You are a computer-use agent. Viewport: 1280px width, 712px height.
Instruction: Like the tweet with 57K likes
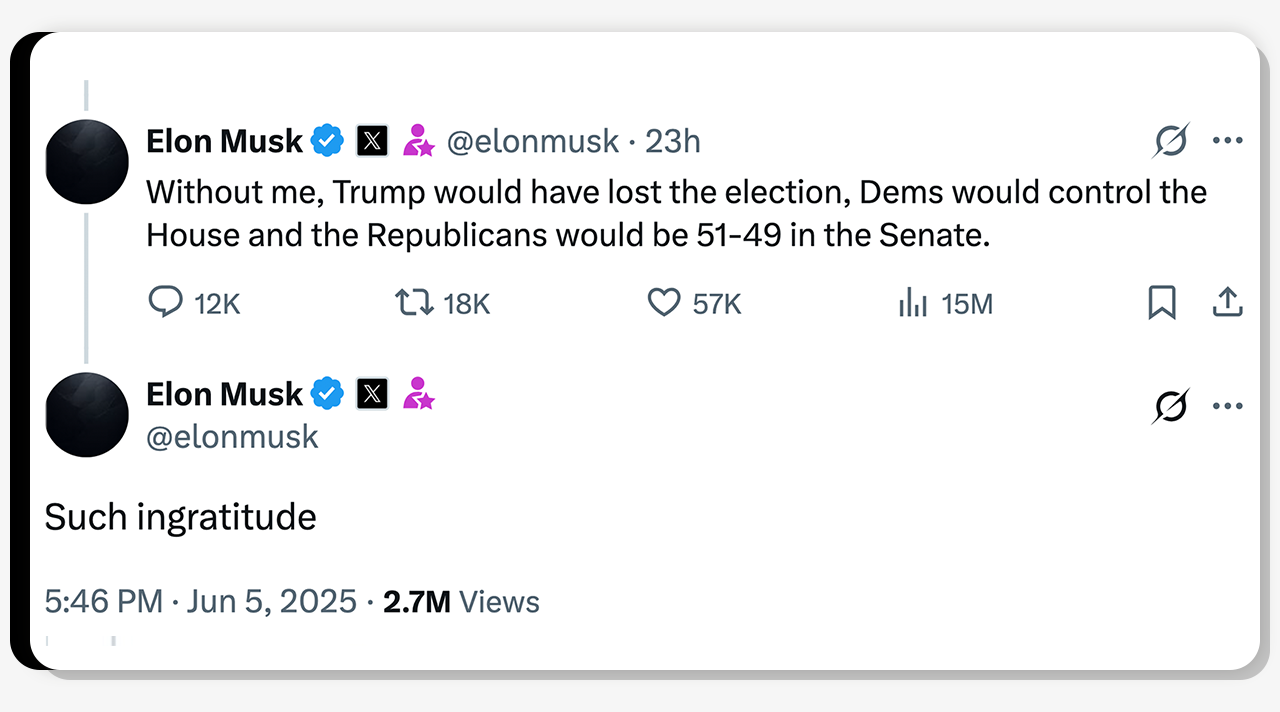(x=664, y=302)
